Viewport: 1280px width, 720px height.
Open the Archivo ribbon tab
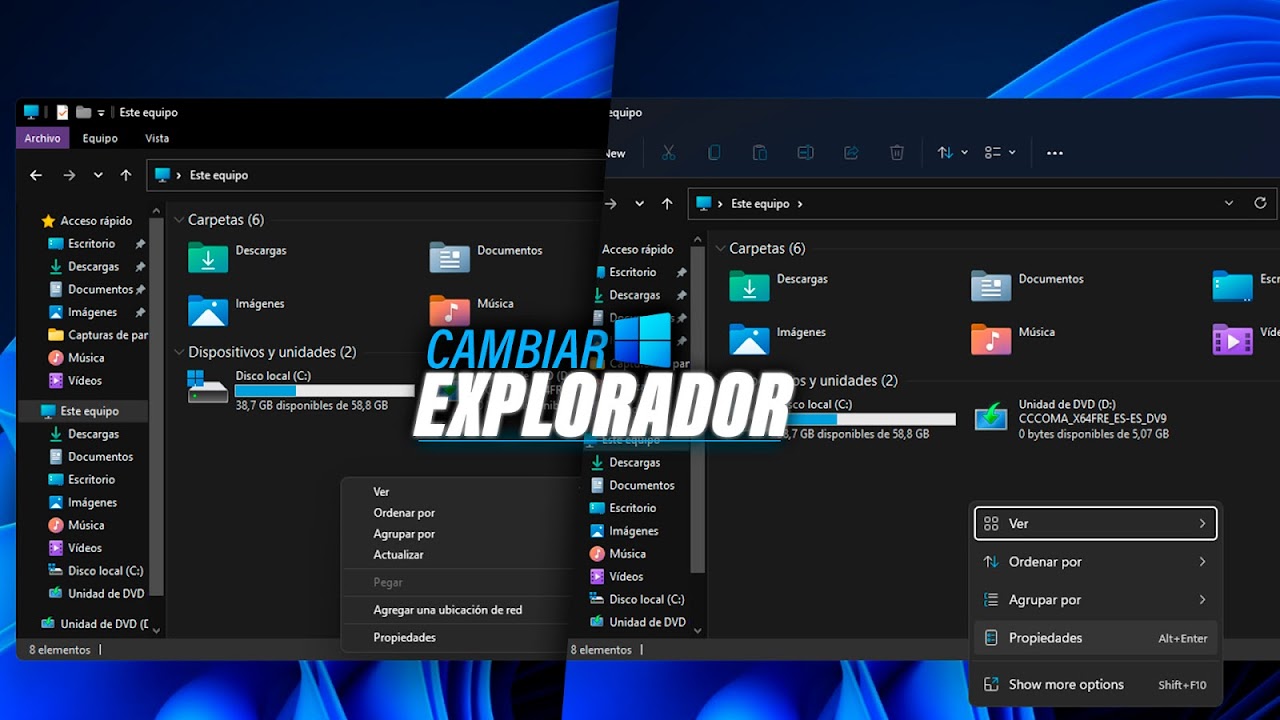click(x=42, y=139)
